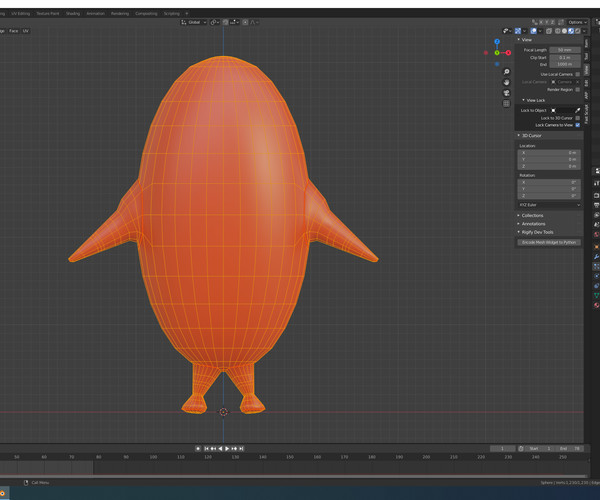The height and width of the screenshot is (500, 600).
Task: Click the eyedropper next to Lock to Object
Action: pyautogui.click(x=577, y=110)
